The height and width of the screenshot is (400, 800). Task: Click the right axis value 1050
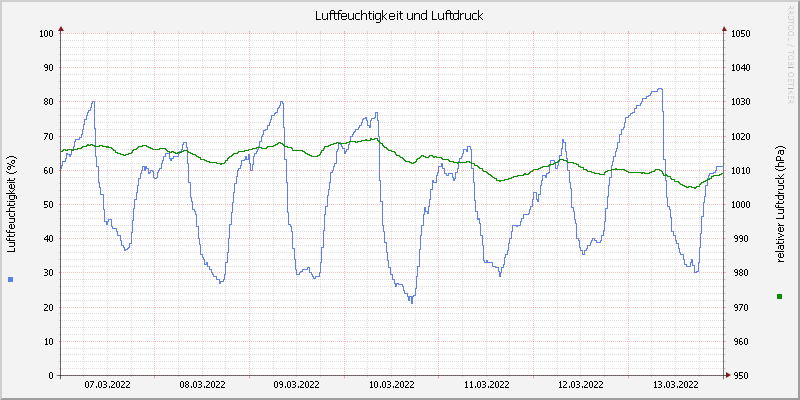(740, 34)
